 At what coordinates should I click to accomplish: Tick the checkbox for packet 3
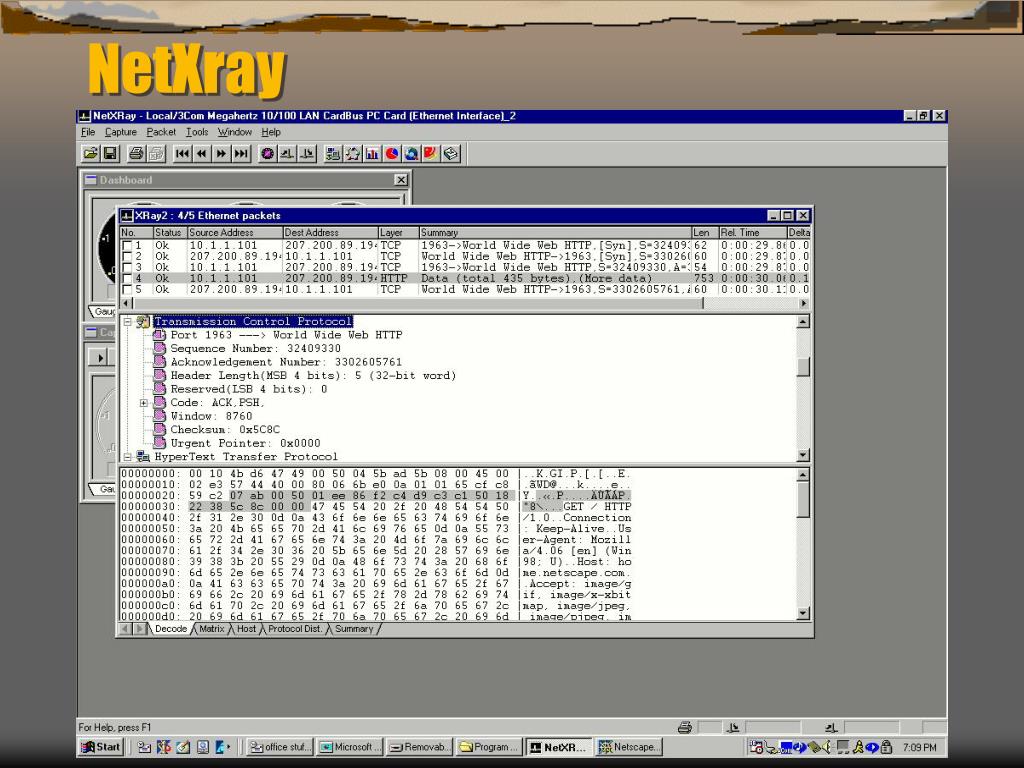click(x=127, y=267)
